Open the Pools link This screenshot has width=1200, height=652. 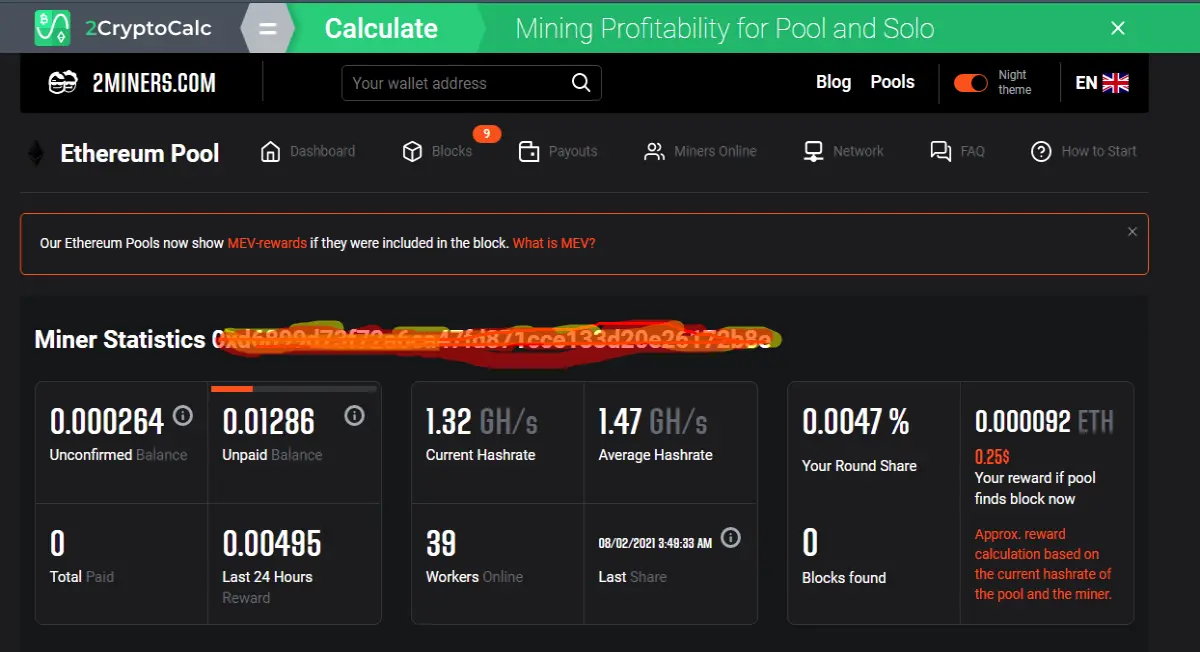(x=892, y=82)
